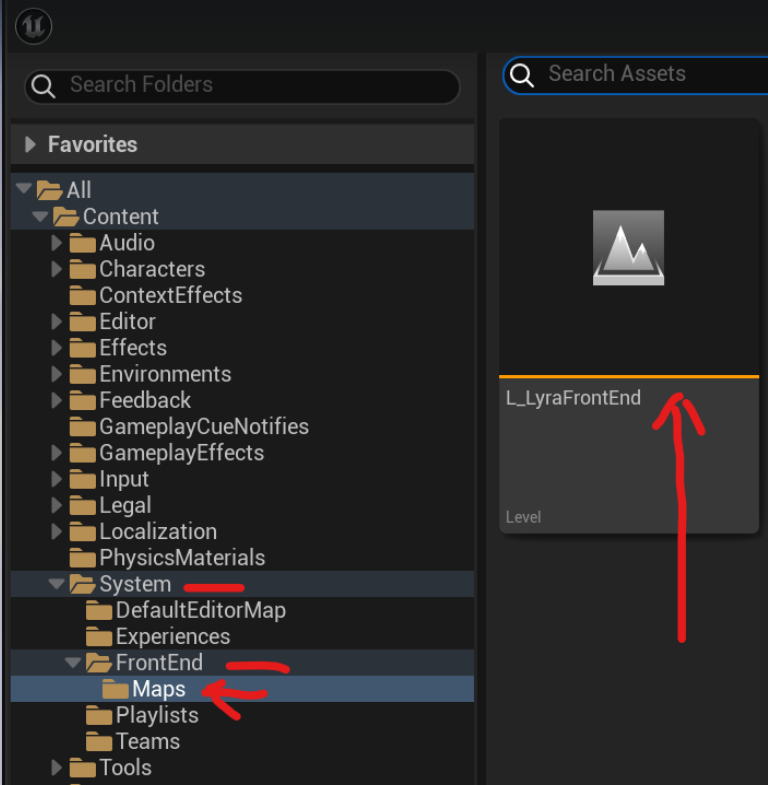The width and height of the screenshot is (768, 785).
Task: Collapse the System folder arrow
Action: tap(57, 583)
